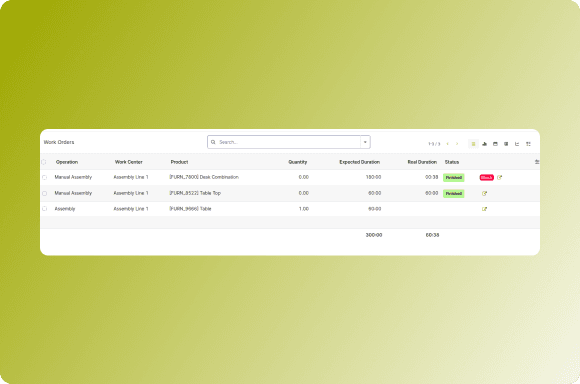Focus the Search input field

289,142
